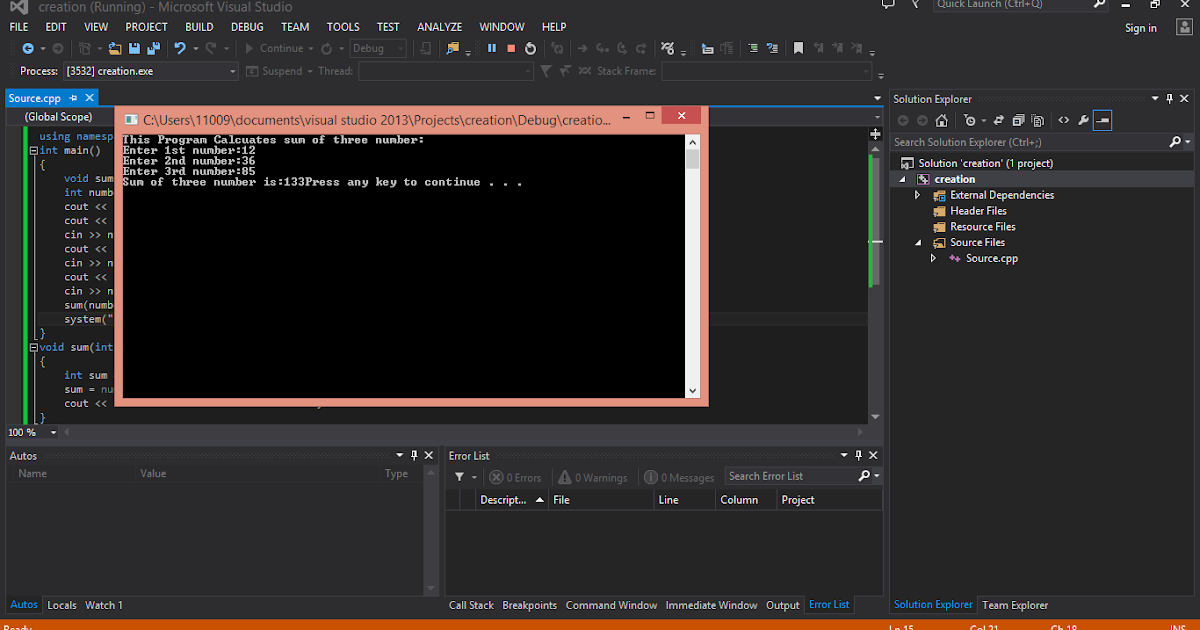
Task: Expand External Dependencies node
Action: point(918,195)
